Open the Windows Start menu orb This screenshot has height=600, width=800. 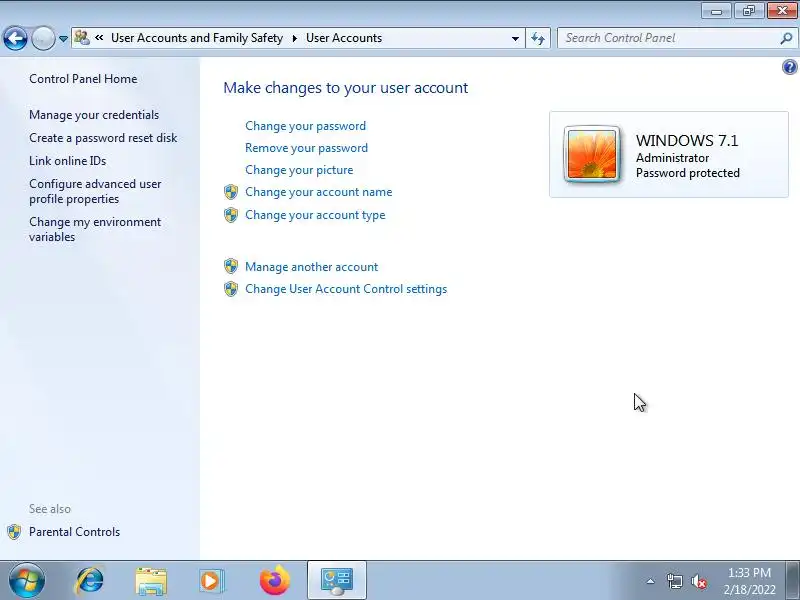27,581
